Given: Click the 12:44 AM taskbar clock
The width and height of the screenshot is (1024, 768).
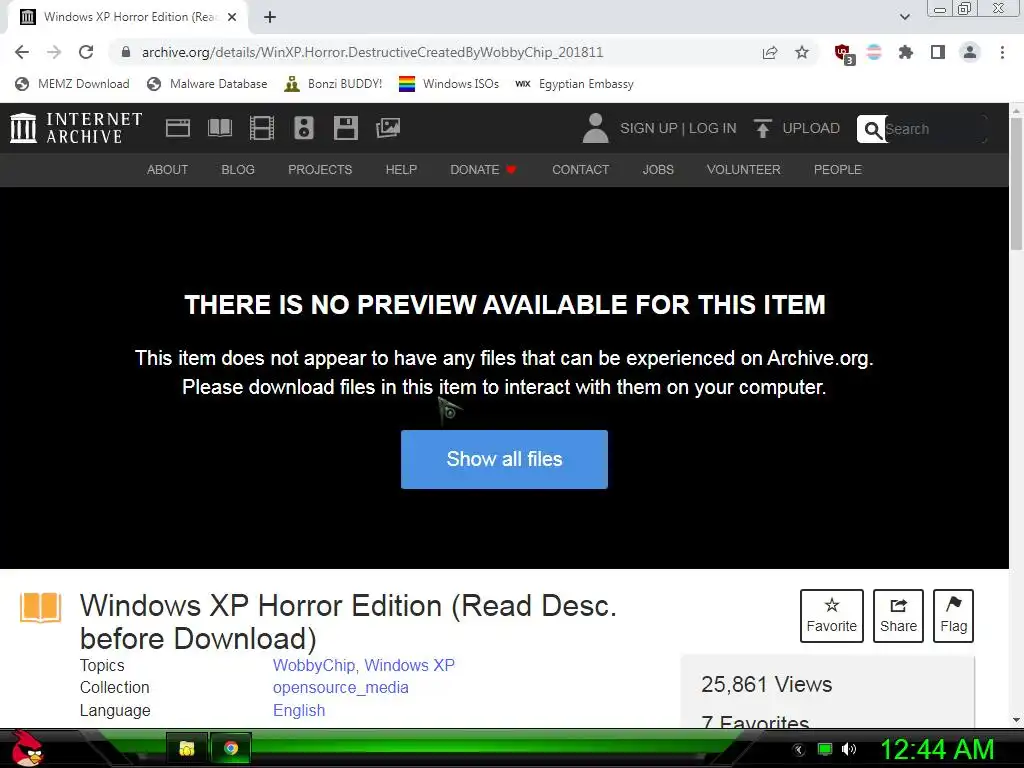Looking at the screenshot, I should pos(937,749).
